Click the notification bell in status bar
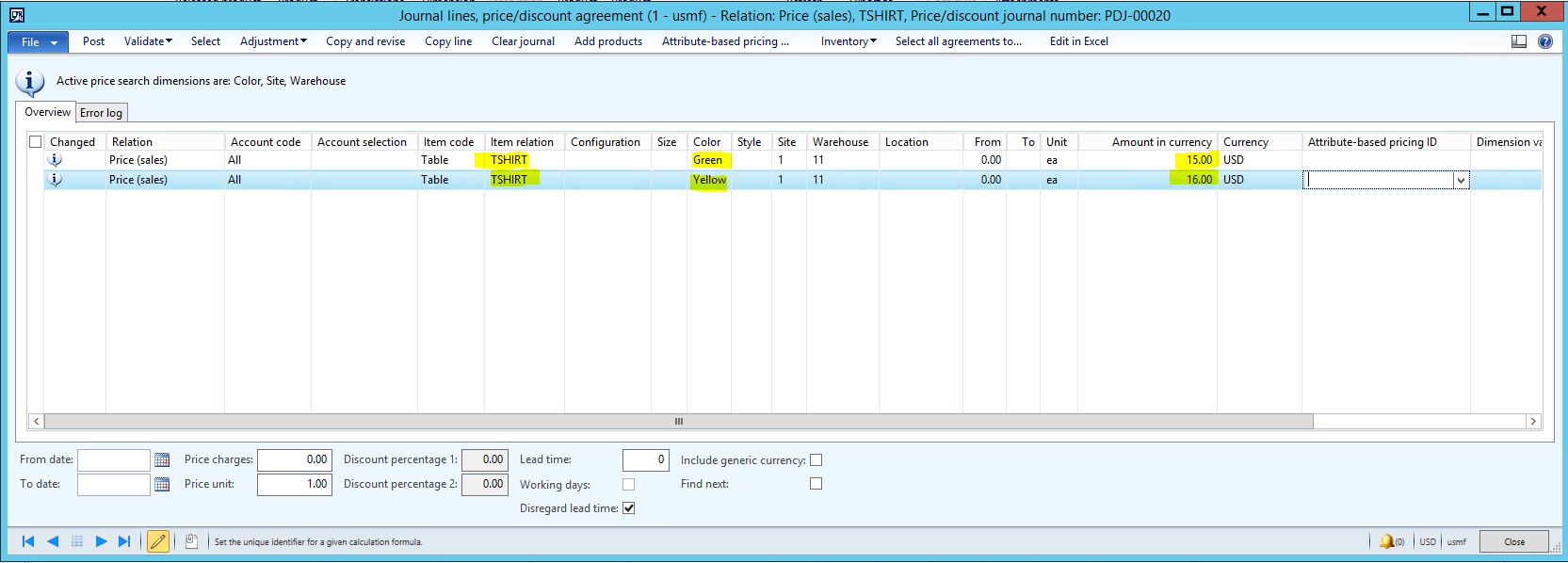The height and width of the screenshot is (563, 1568). point(1387,541)
